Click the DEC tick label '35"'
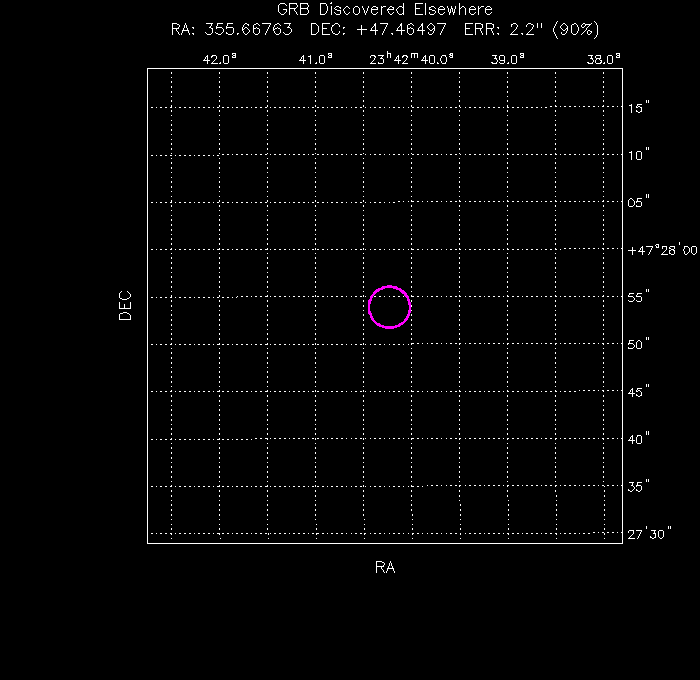This screenshot has height=680, width=700. [x=638, y=486]
